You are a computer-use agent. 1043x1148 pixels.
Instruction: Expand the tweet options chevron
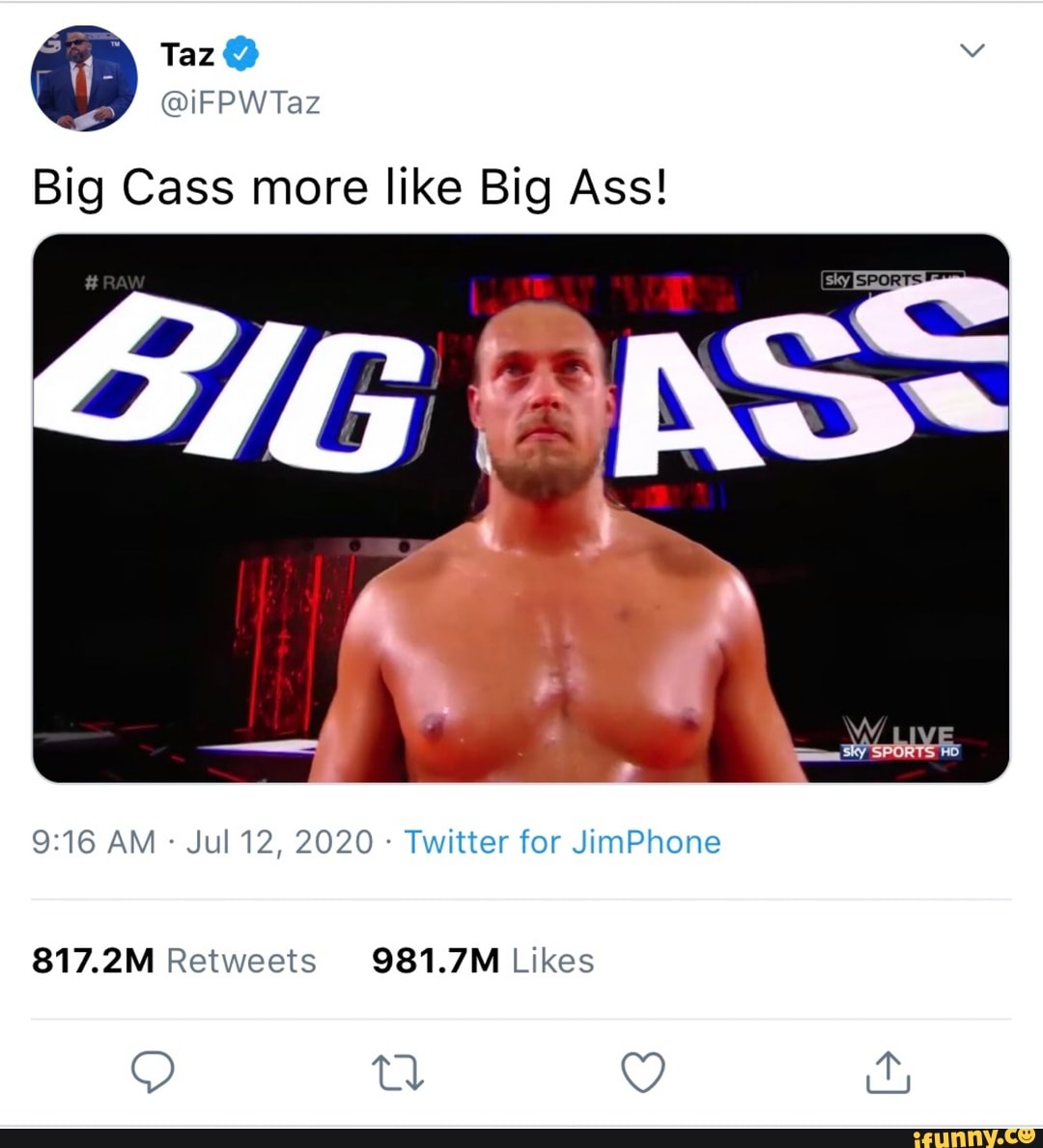[973, 50]
